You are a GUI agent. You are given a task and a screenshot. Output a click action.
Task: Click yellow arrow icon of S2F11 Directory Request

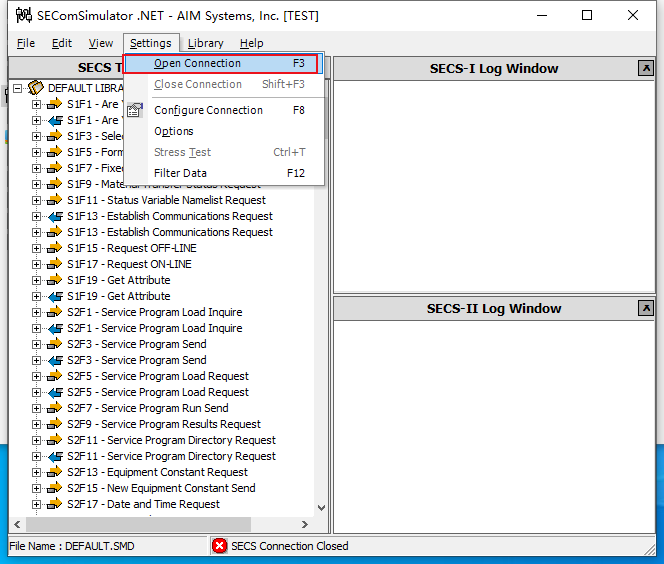55,440
